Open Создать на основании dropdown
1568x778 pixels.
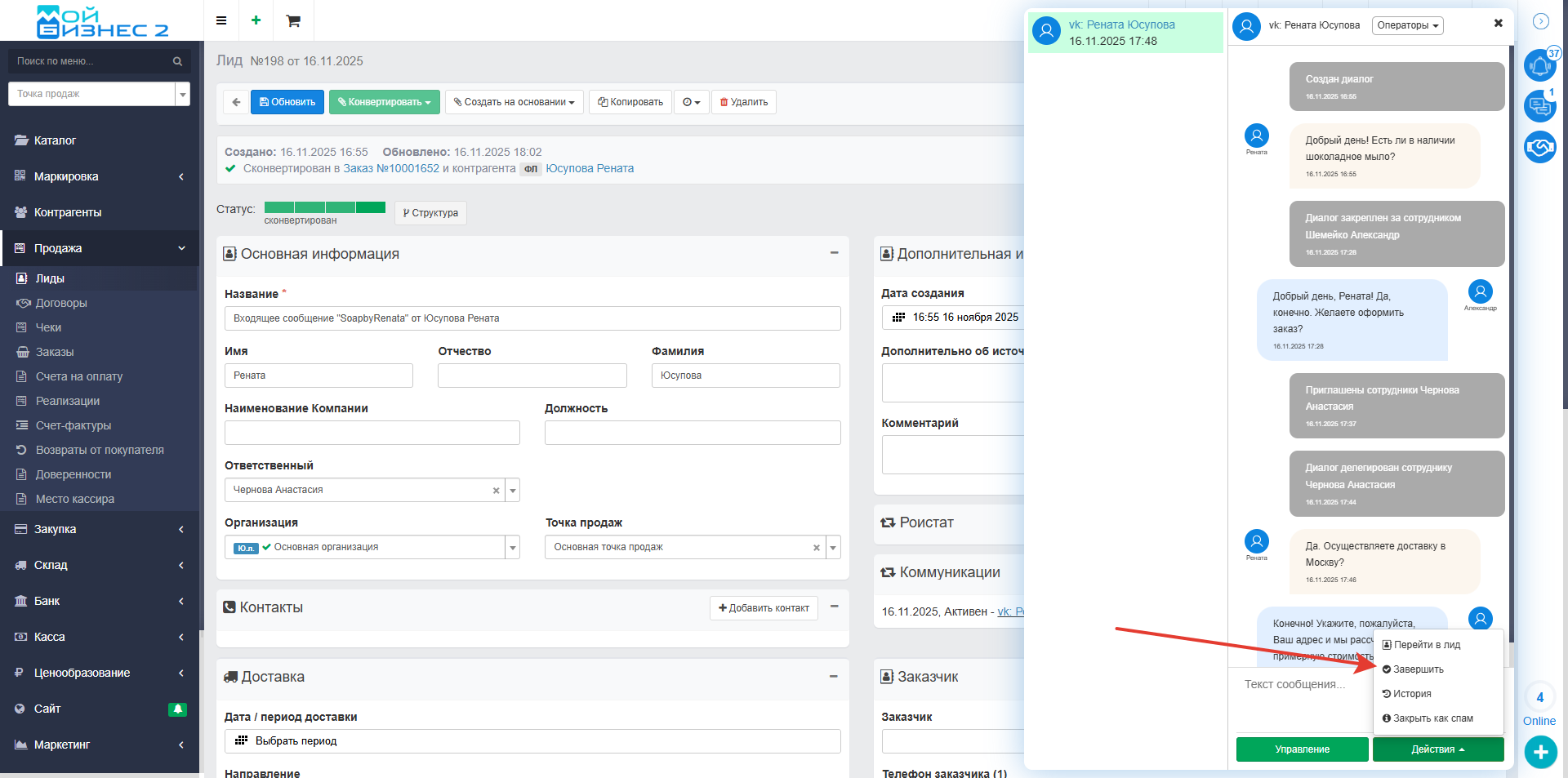click(514, 102)
